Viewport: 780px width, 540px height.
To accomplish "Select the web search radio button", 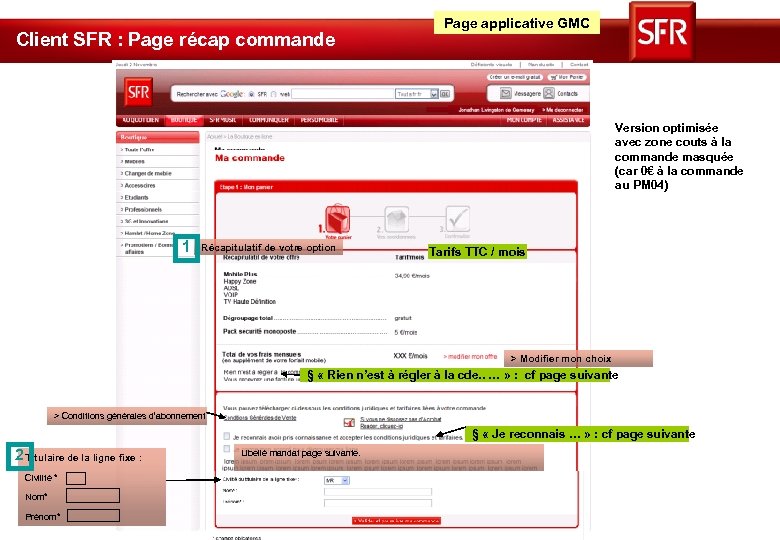I will [274, 94].
